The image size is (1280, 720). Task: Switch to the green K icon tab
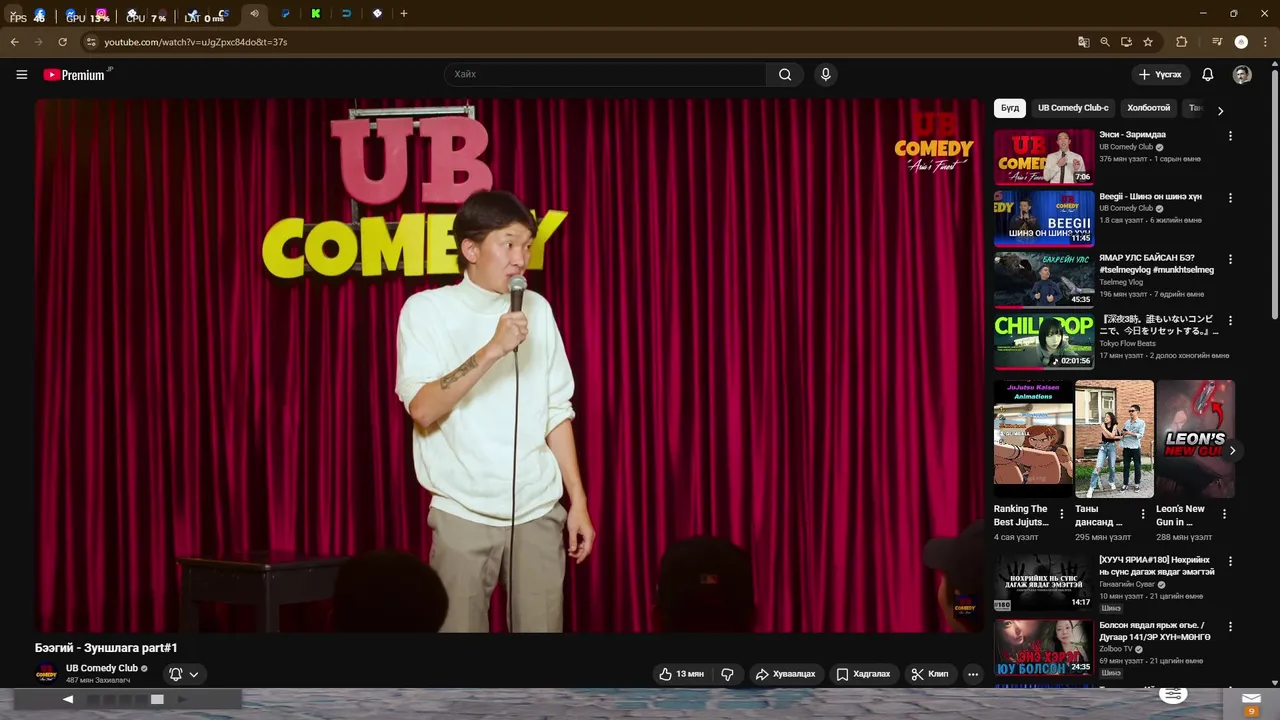(316, 14)
